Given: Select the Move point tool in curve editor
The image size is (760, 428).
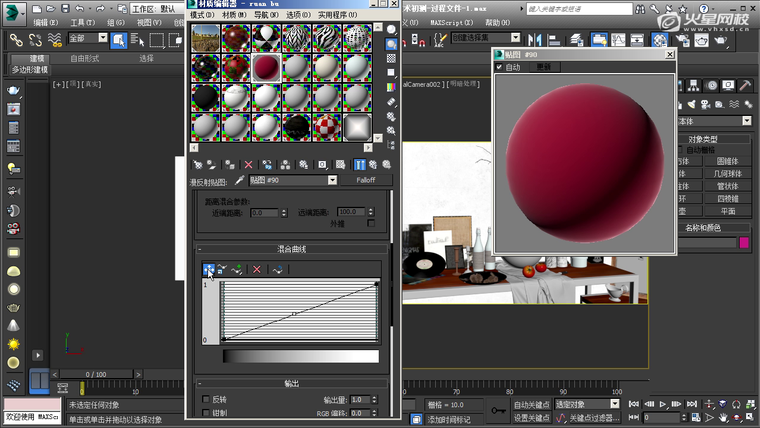Looking at the screenshot, I should (209, 269).
